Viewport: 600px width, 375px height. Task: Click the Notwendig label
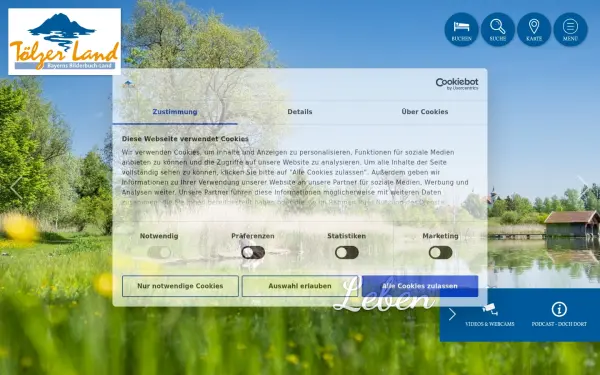(x=159, y=236)
